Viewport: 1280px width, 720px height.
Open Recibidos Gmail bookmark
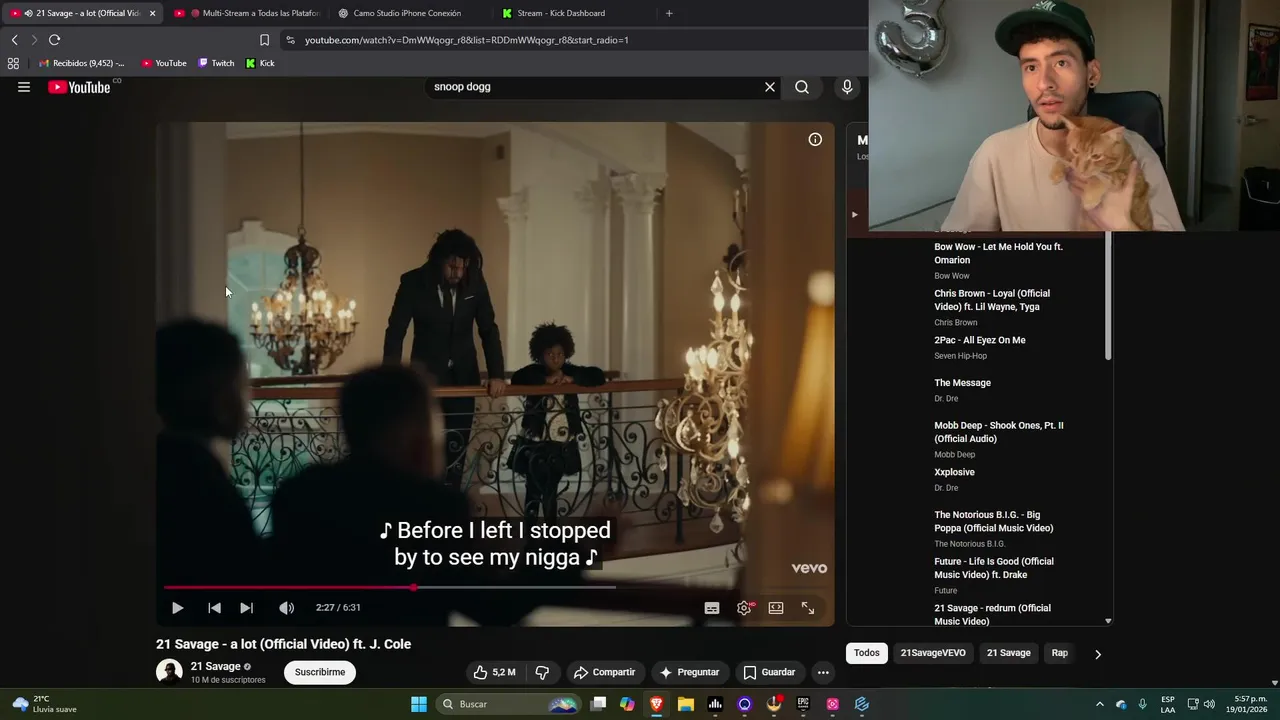[x=81, y=63]
